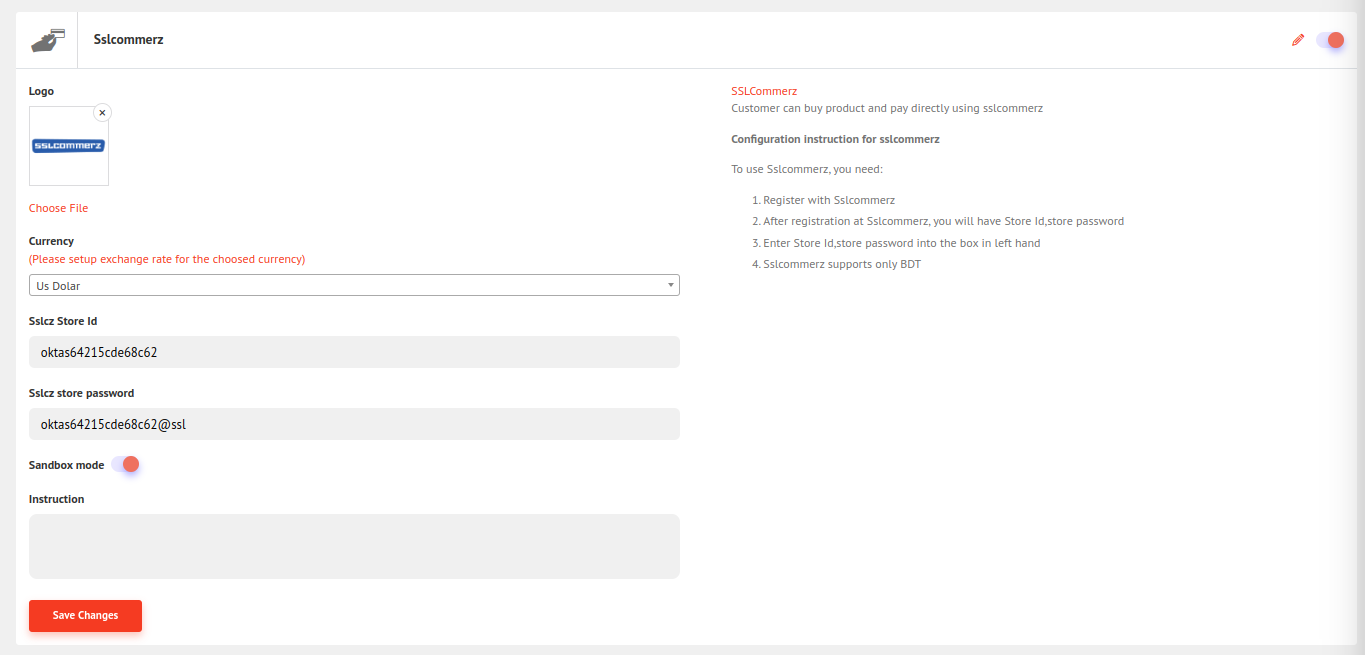
Task: Focus the Sslcz Store Id field
Action: (x=354, y=352)
